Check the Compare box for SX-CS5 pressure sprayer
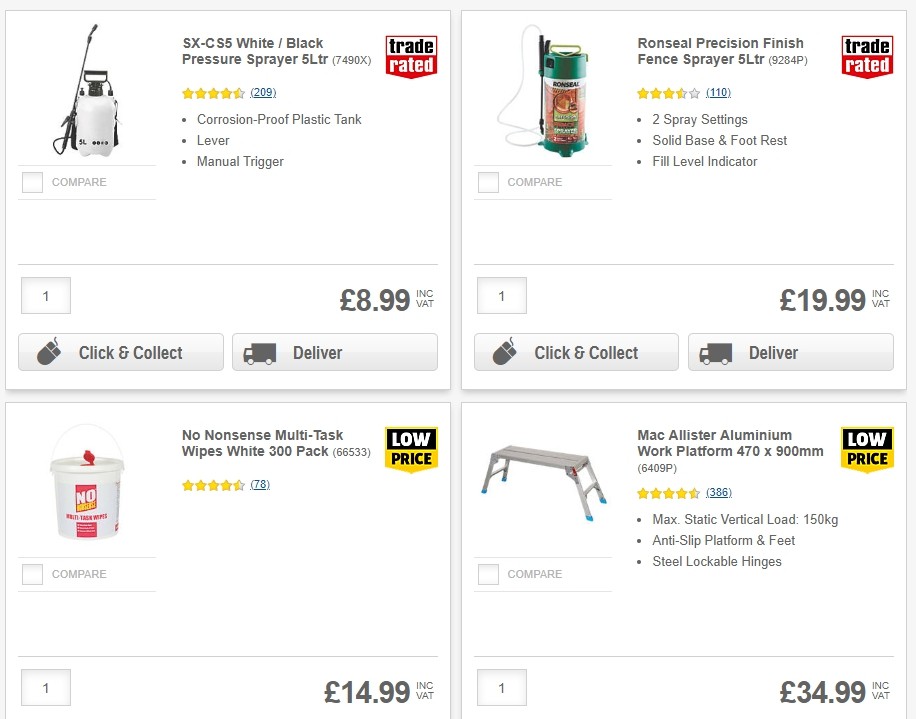The height and width of the screenshot is (719, 916). [31, 182]
